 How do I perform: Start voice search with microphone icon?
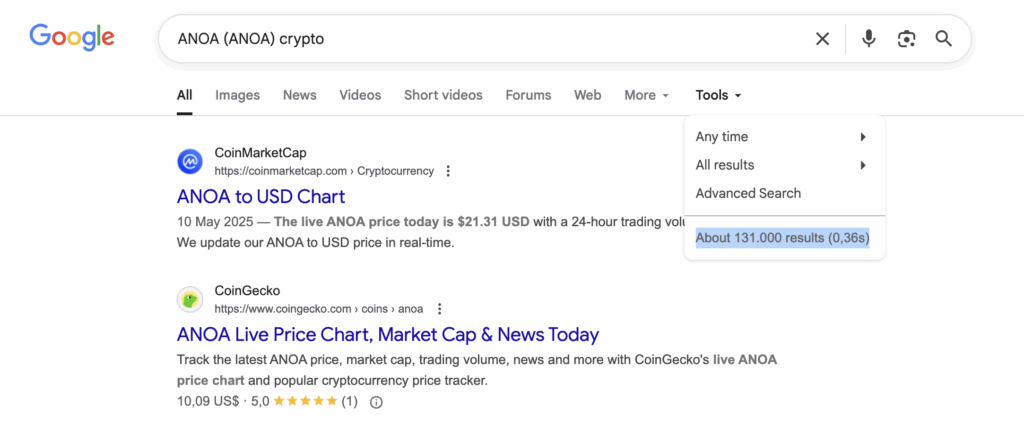coord(869,39)
